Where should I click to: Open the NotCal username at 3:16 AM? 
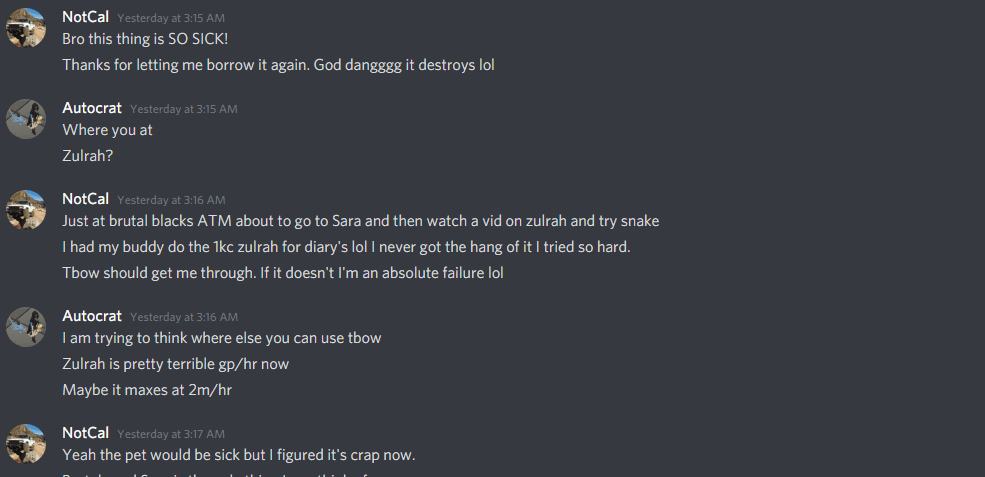[85, 199]
